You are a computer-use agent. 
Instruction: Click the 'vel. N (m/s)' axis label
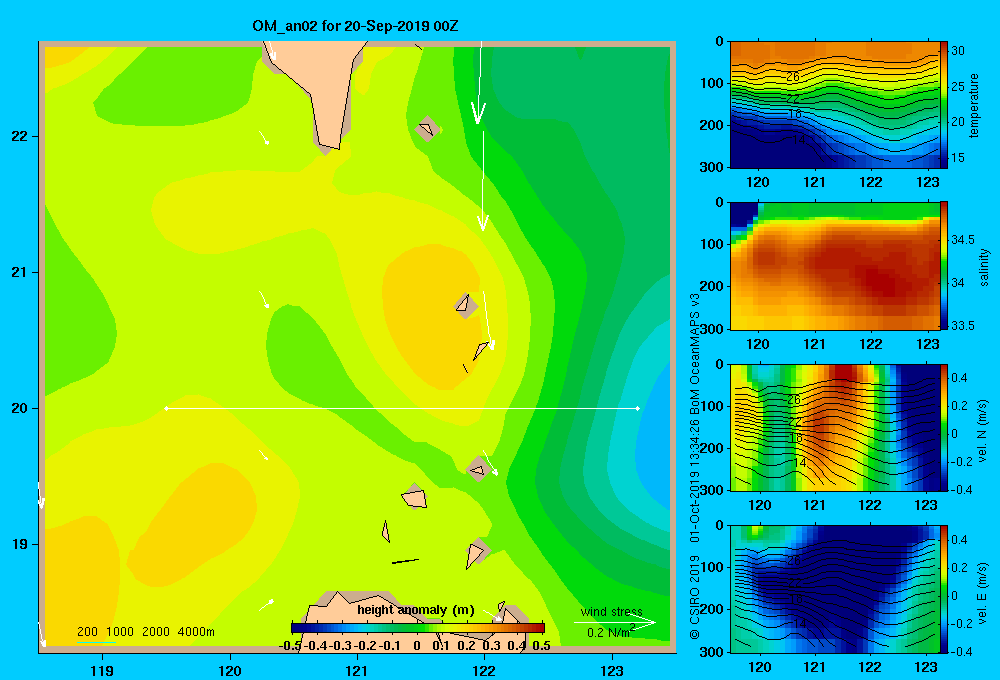[x=983, y=431]
